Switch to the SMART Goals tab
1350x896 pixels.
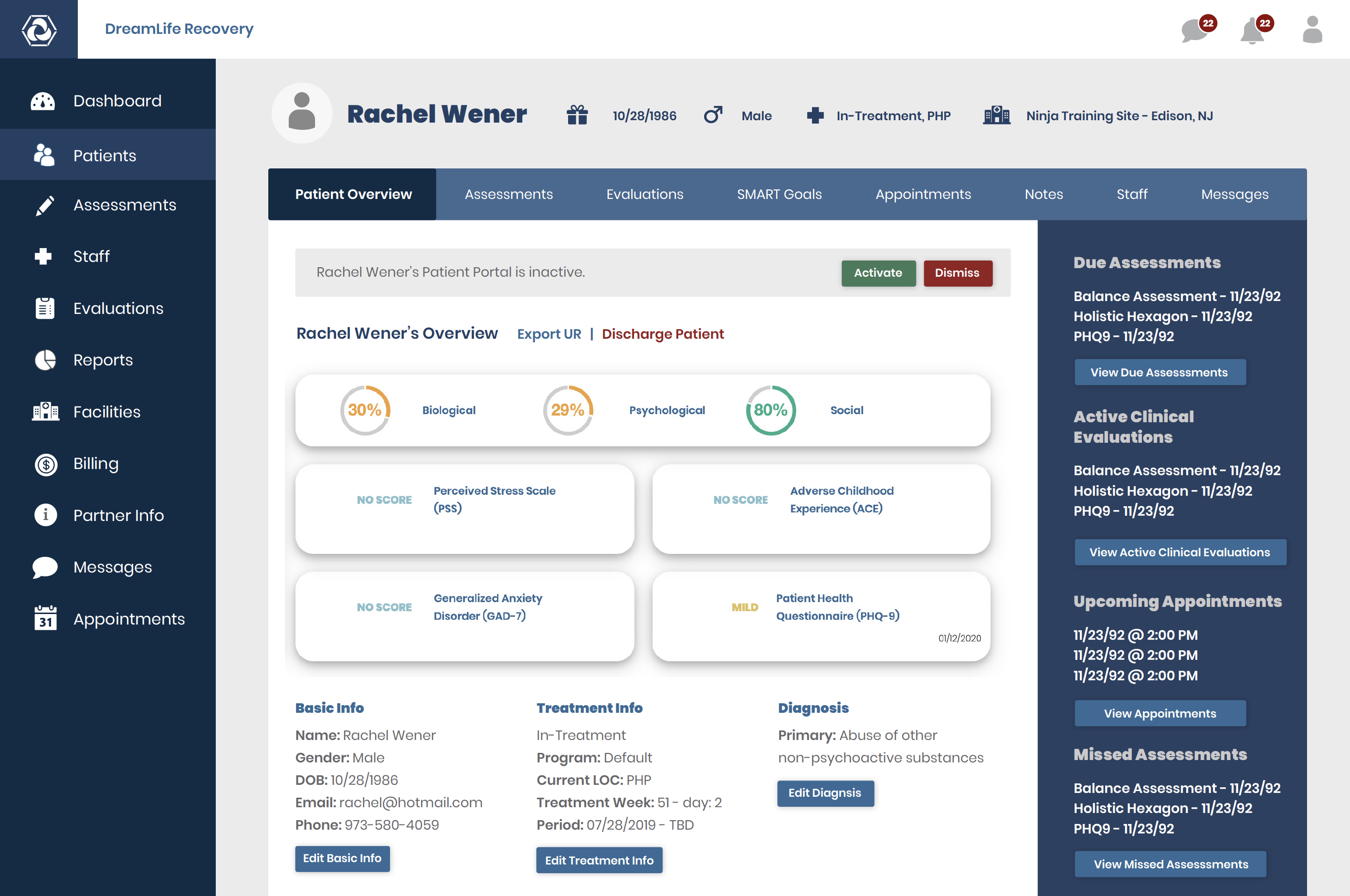click(779, 194)
